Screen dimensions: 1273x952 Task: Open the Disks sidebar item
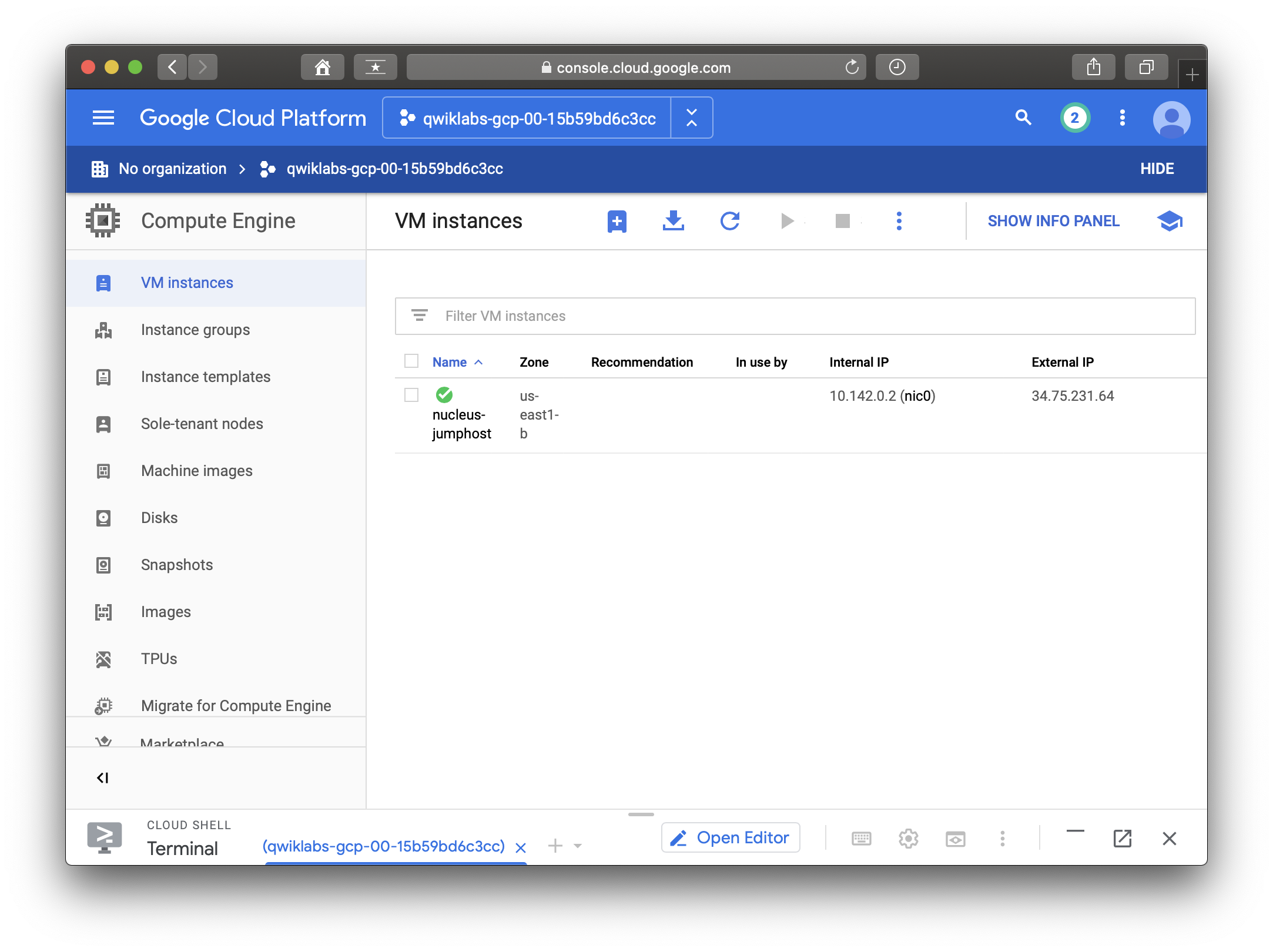tap(159, 518)
